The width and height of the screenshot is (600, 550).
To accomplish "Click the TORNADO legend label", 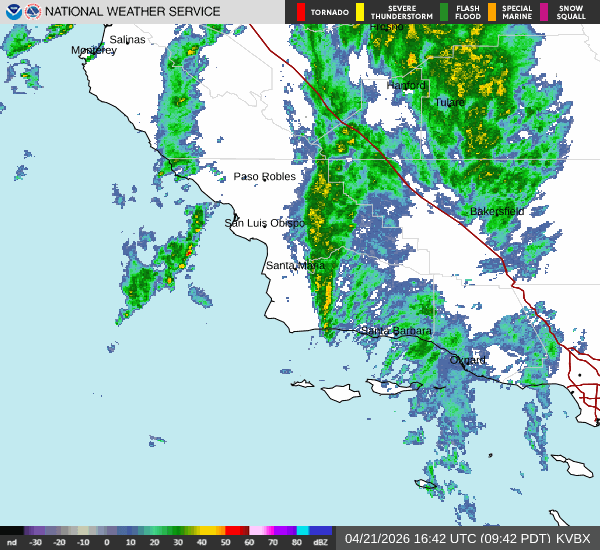I will (x=329, y=13).
